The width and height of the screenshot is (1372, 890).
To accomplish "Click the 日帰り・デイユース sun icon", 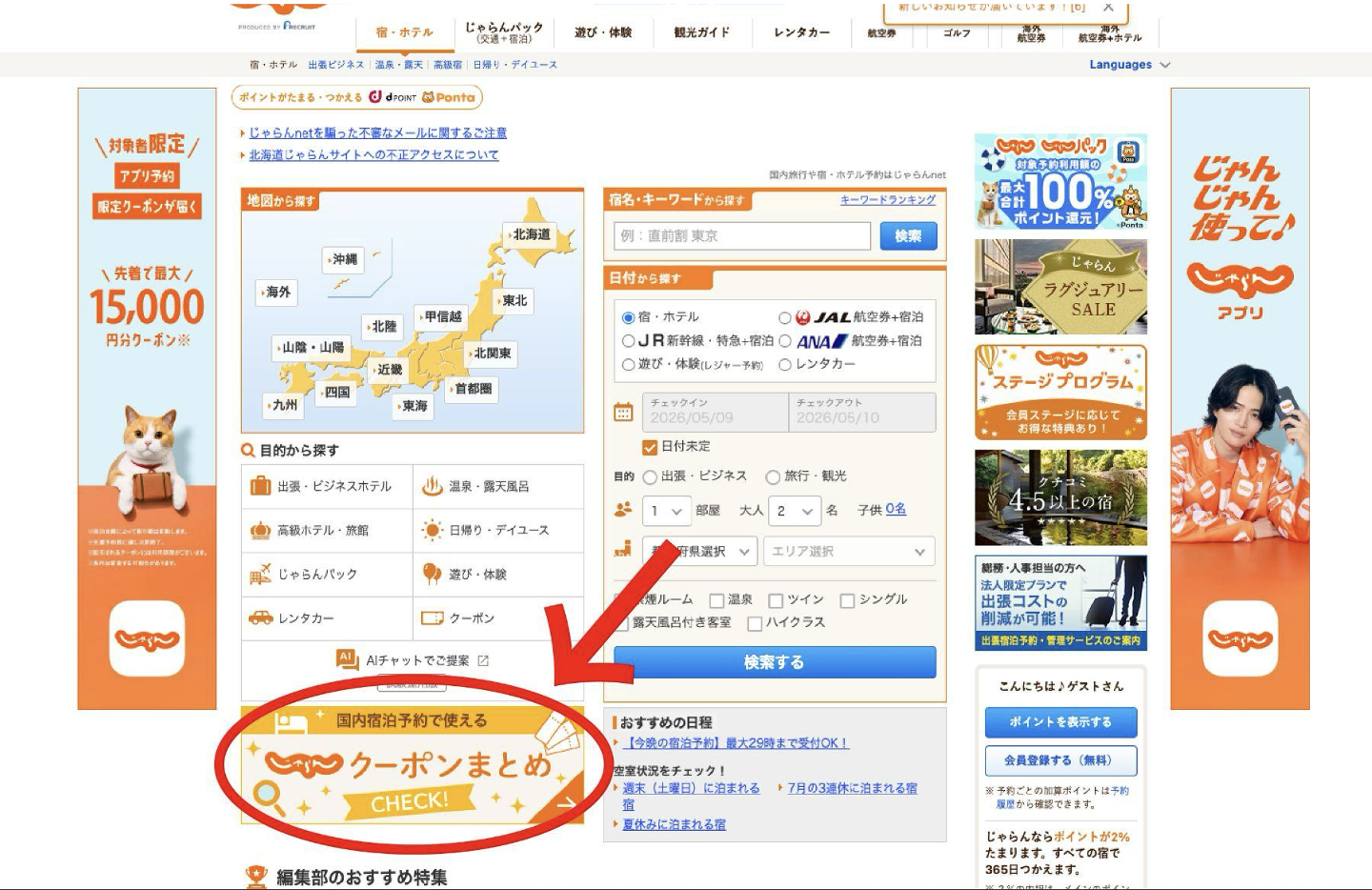I will click(x=433, y=530).
